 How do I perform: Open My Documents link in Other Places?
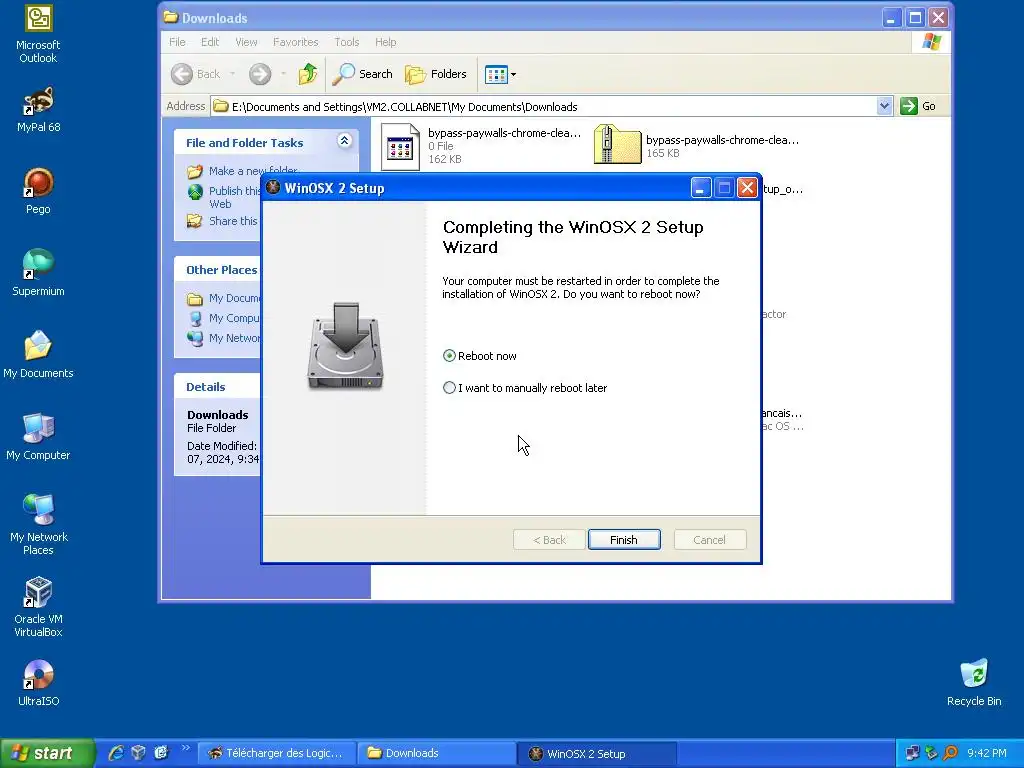[x=223, y=298]
